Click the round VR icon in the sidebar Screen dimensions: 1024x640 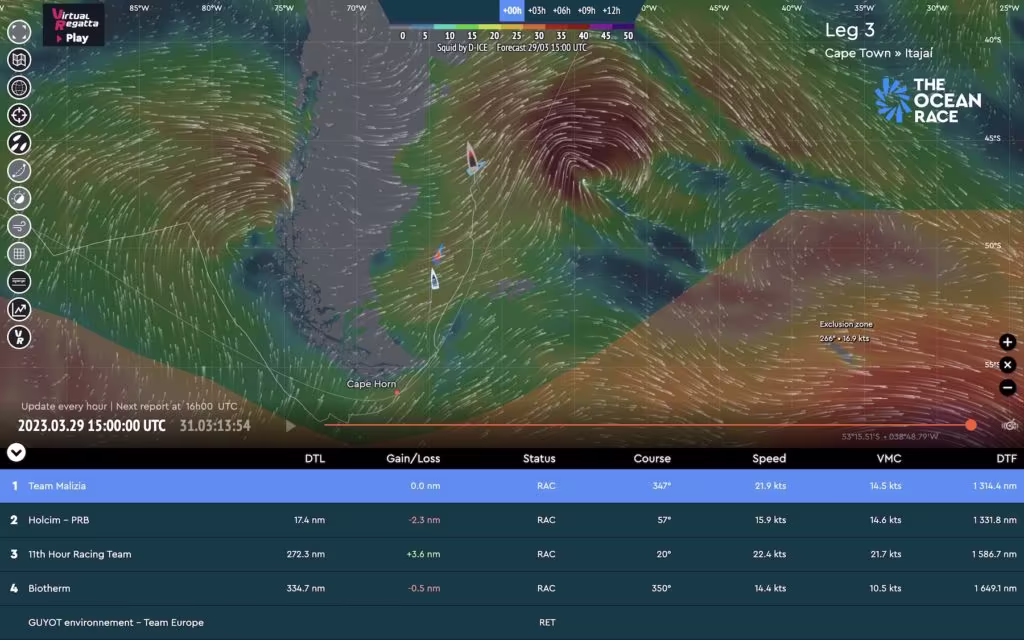[19, 338]
